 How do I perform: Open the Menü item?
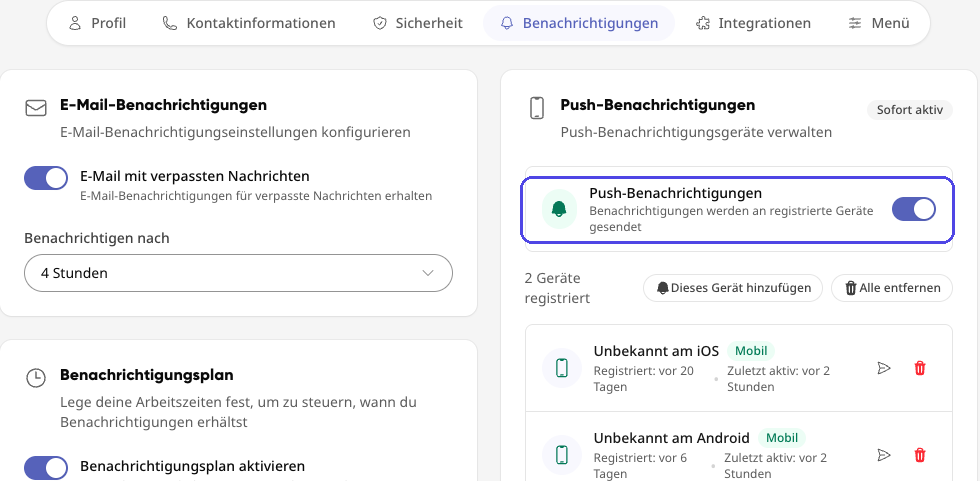tap(879, 23)
